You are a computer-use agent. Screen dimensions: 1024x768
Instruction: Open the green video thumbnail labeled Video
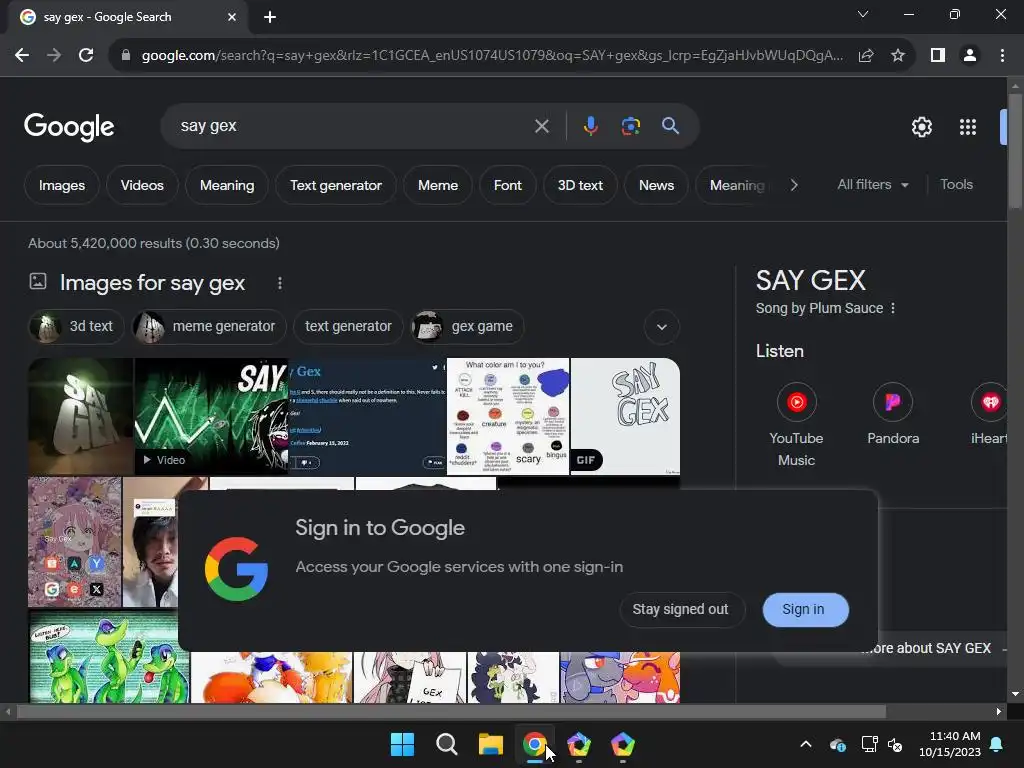212,416
